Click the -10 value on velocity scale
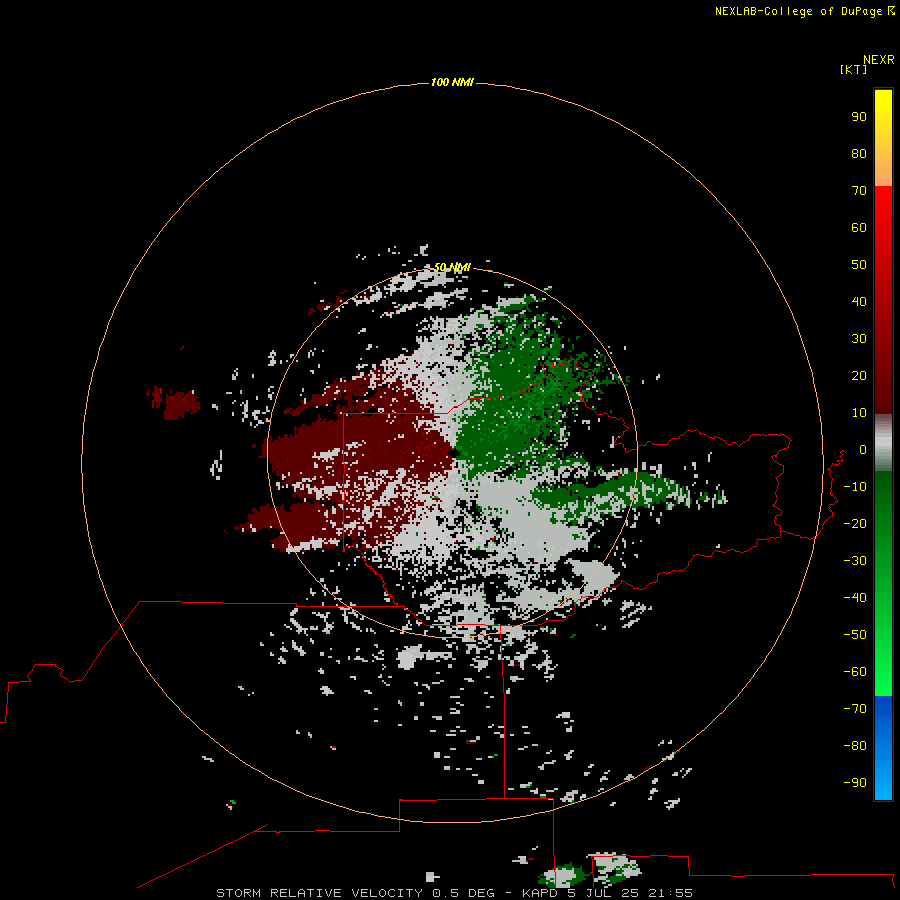 click(855, 487)
